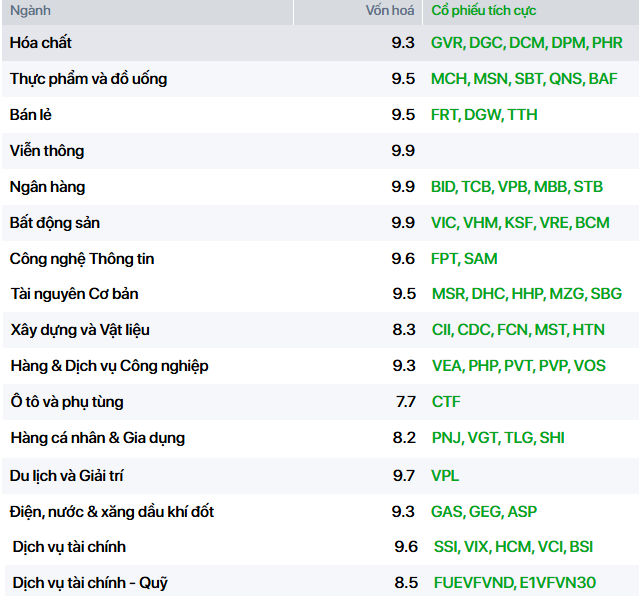Click Tài nguyên Cơ bản sector
Viewport: 639px width, 598px height.
click(320, 294)
